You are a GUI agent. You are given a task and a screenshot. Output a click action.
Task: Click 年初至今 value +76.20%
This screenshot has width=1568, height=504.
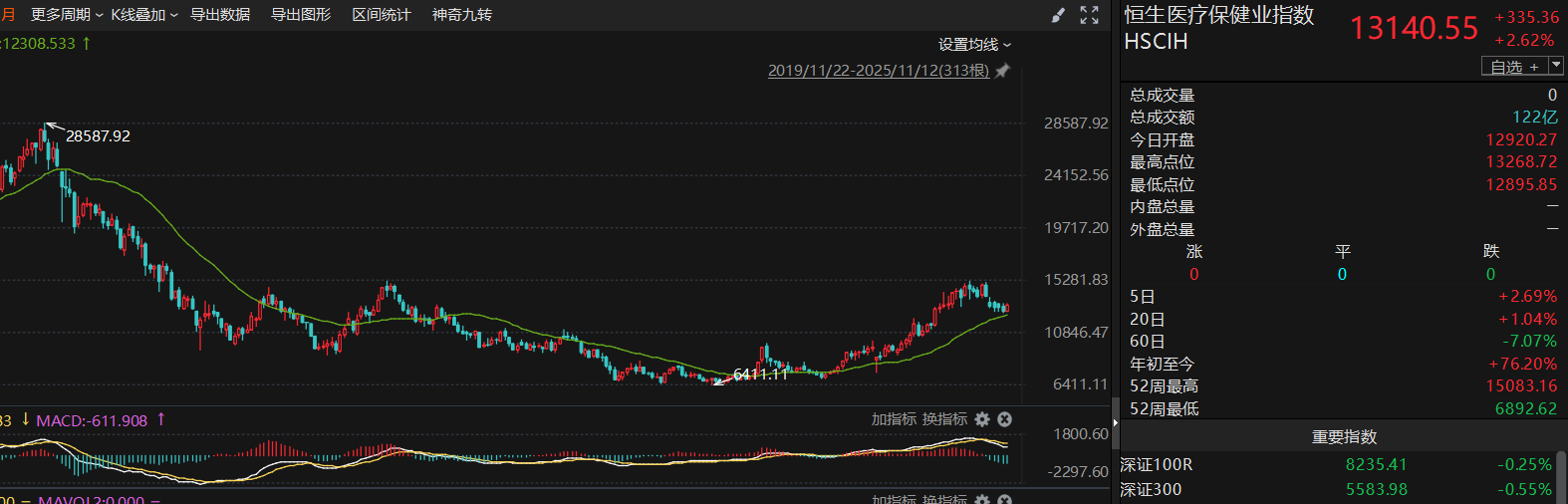[1522, 365]
